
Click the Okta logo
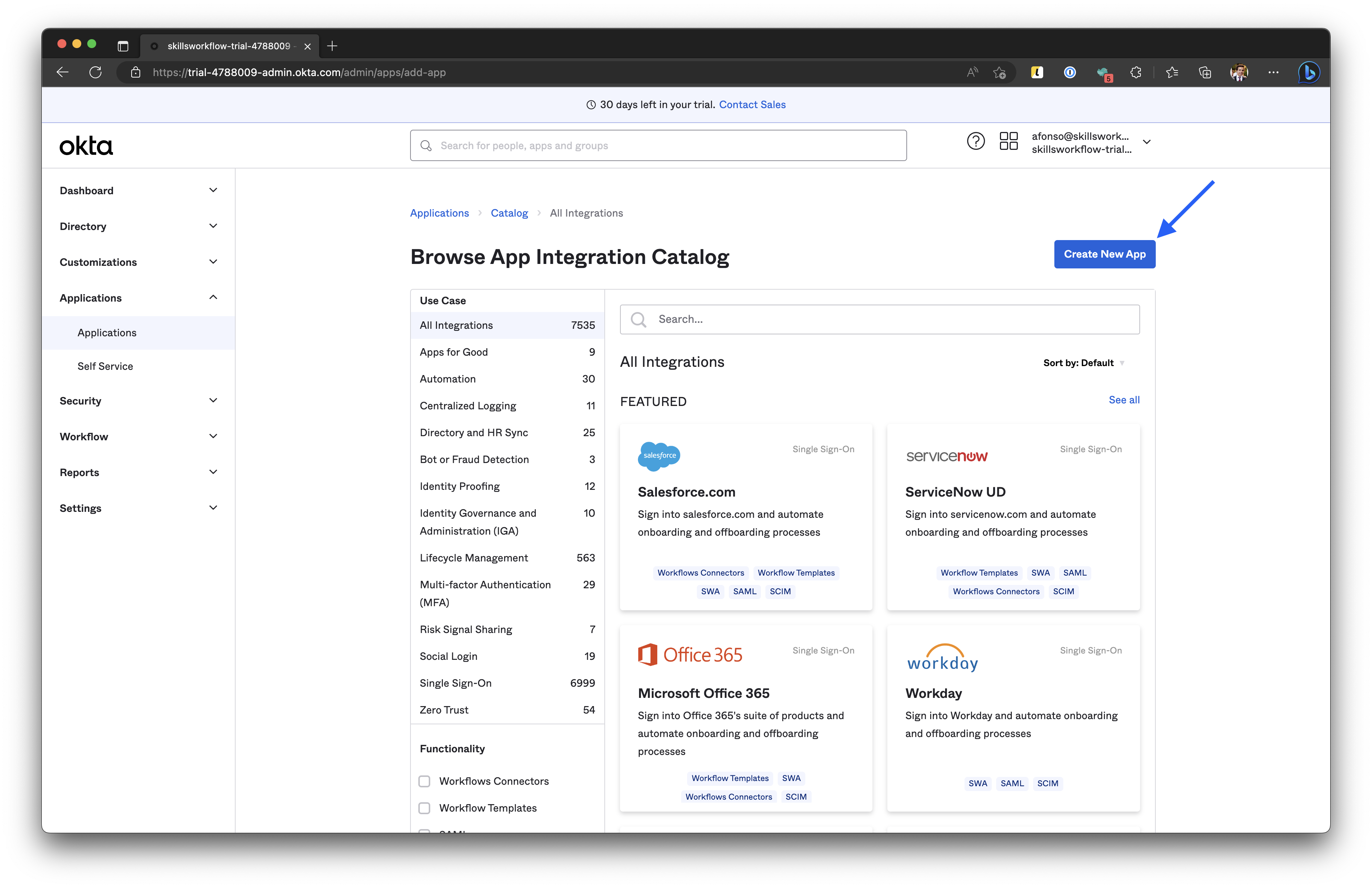[x=86, y=146]
